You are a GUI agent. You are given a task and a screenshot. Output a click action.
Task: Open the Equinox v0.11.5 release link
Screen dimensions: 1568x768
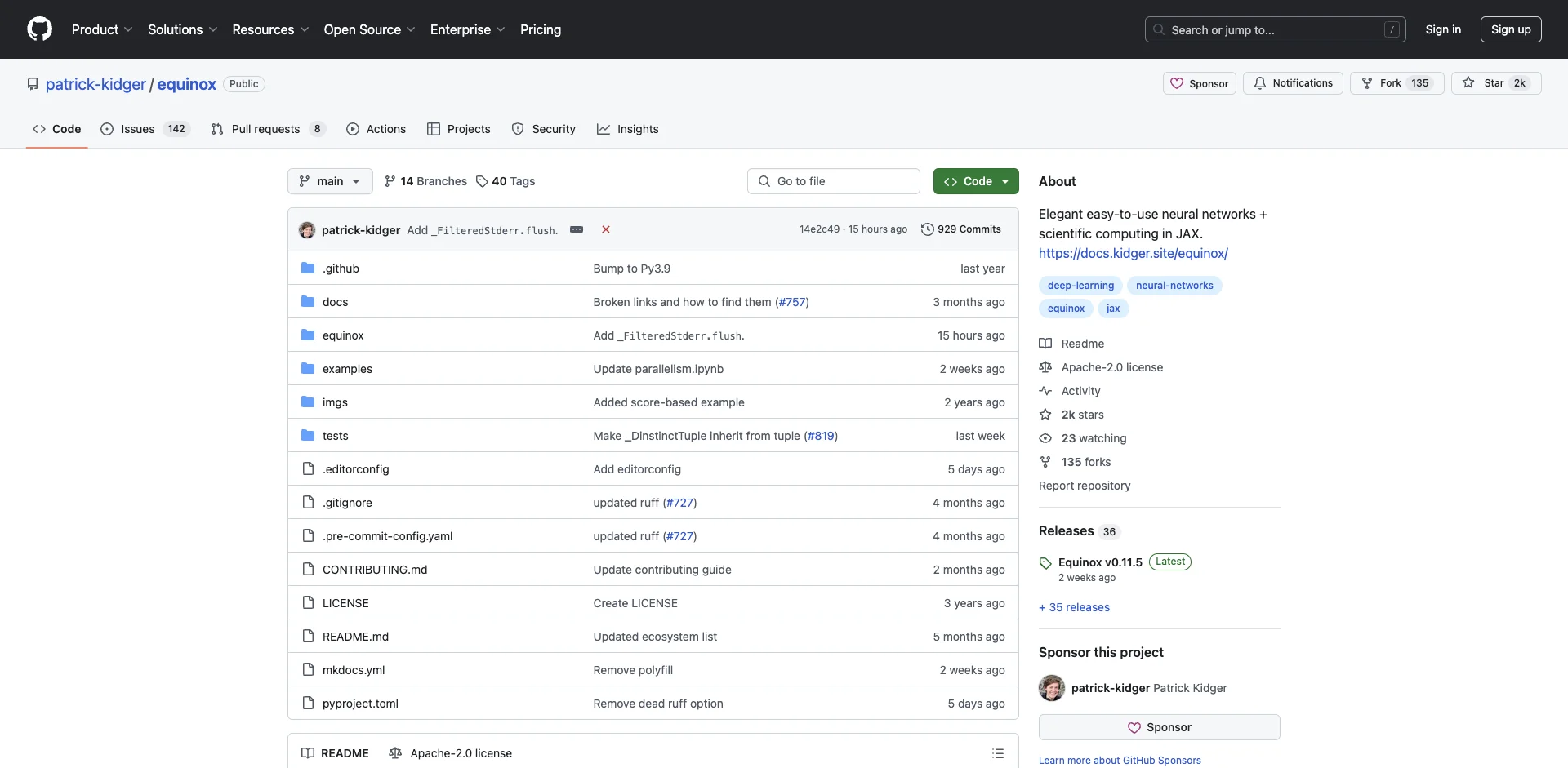[1100, 562]
